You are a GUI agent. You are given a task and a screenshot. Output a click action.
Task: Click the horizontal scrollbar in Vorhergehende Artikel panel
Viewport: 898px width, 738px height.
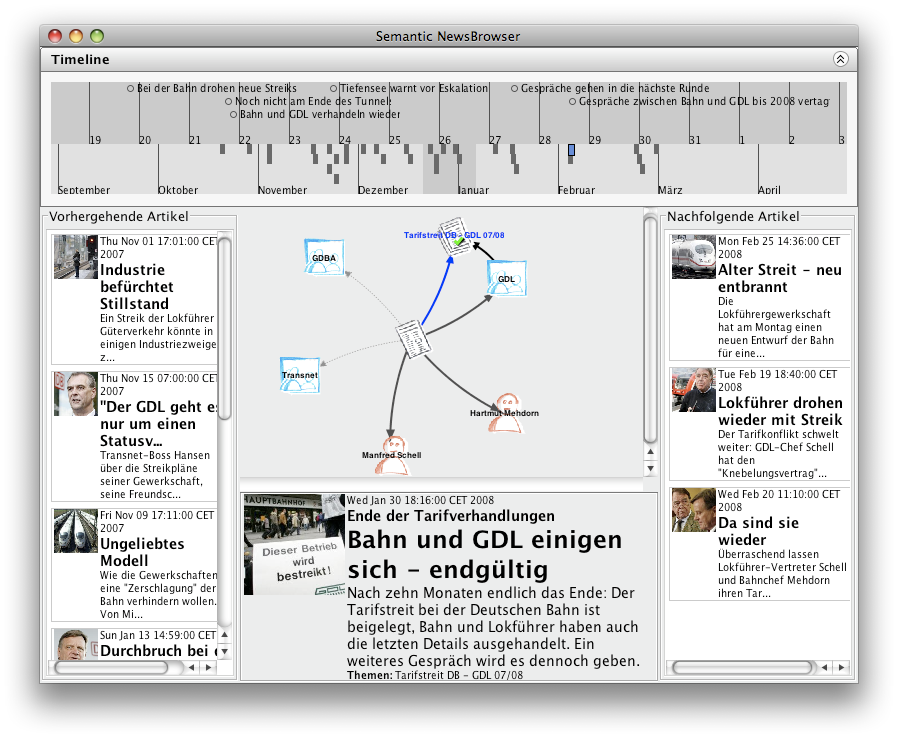tap(111, 667)
